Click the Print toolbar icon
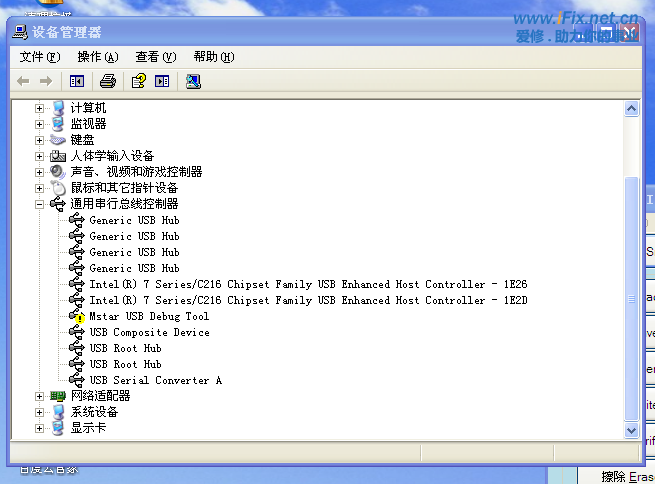The width and height of the screenshot is (655, 484). click(108, 81)
